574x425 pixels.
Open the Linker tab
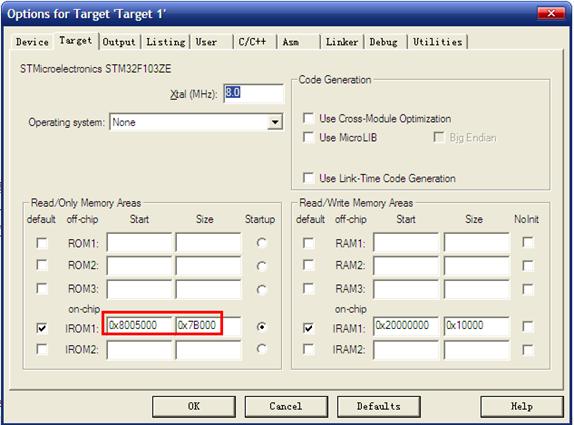[342, 42]
